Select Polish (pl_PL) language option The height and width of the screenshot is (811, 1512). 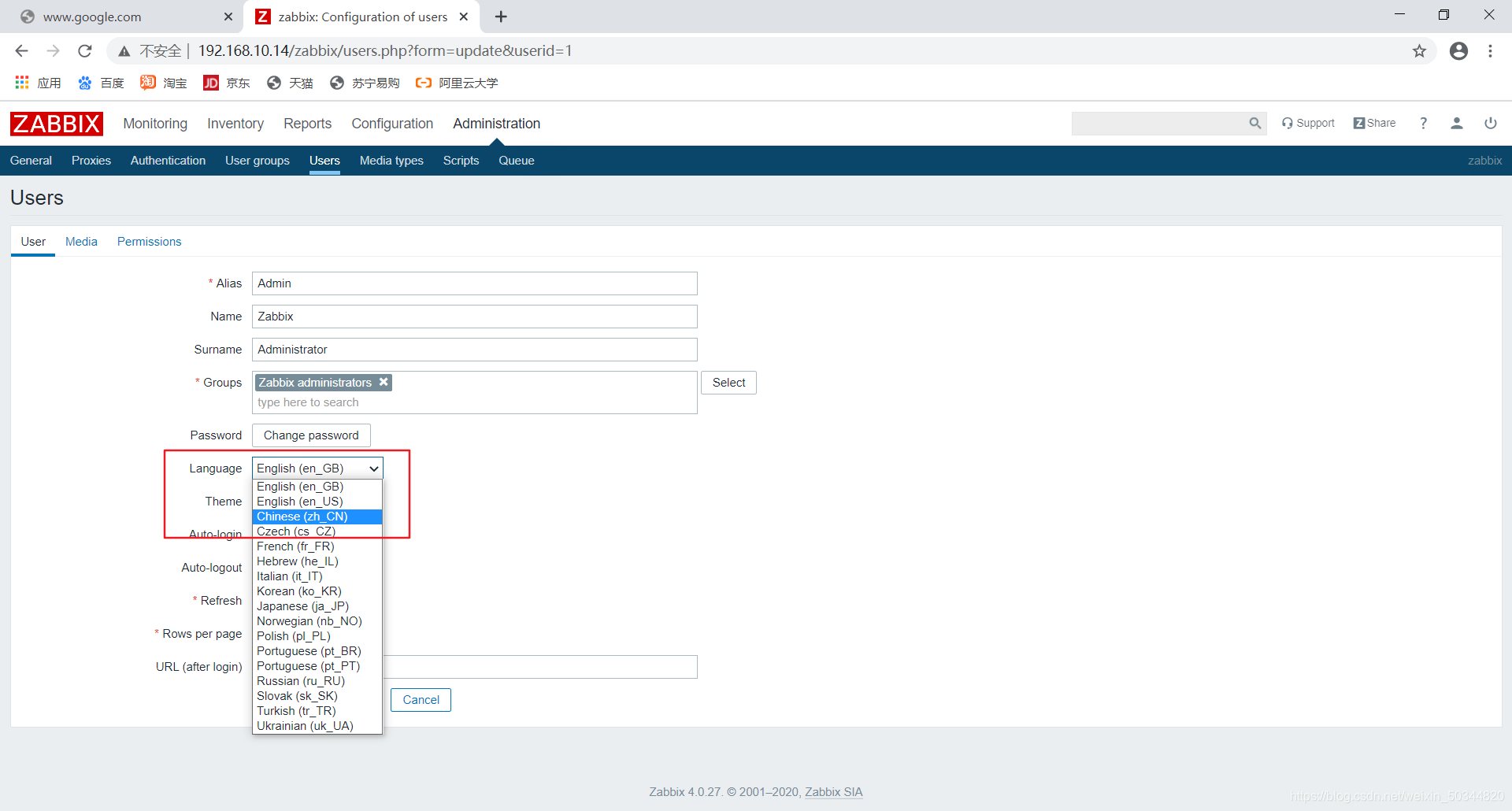click(x=317, y=636)
